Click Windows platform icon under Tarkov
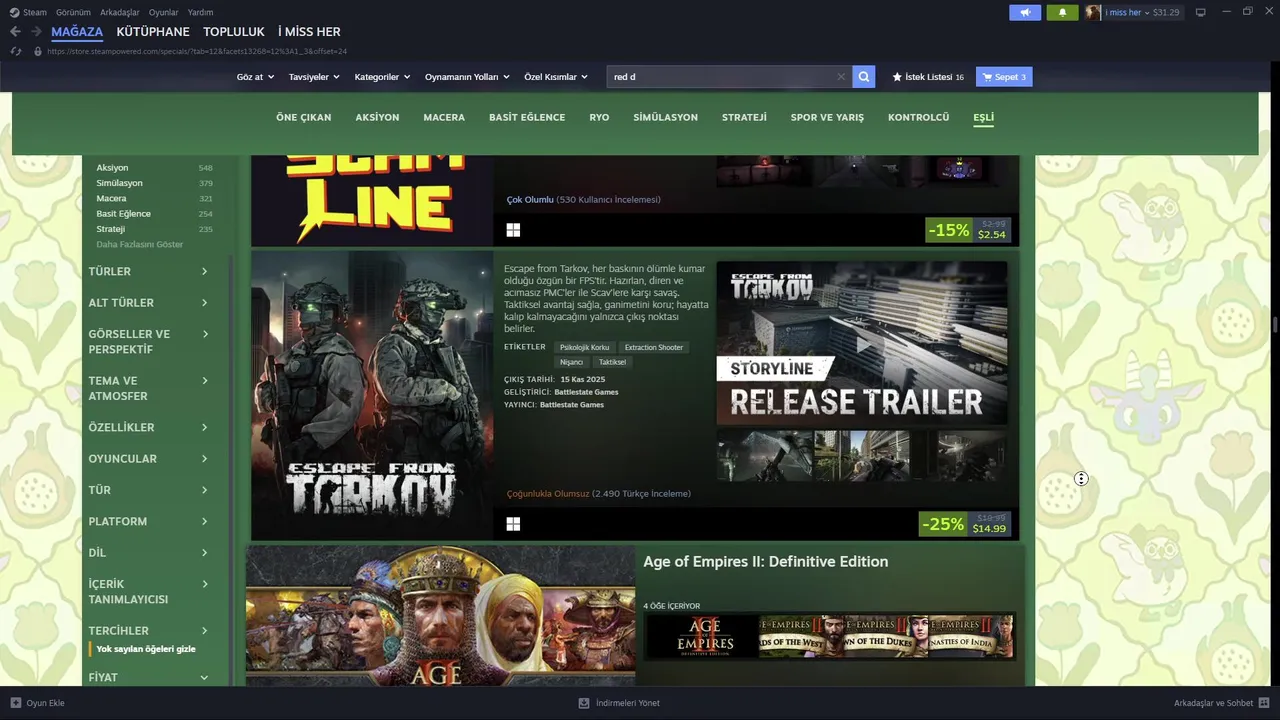The width and height of the screenshot is (1280, 720). coord(513,524)
